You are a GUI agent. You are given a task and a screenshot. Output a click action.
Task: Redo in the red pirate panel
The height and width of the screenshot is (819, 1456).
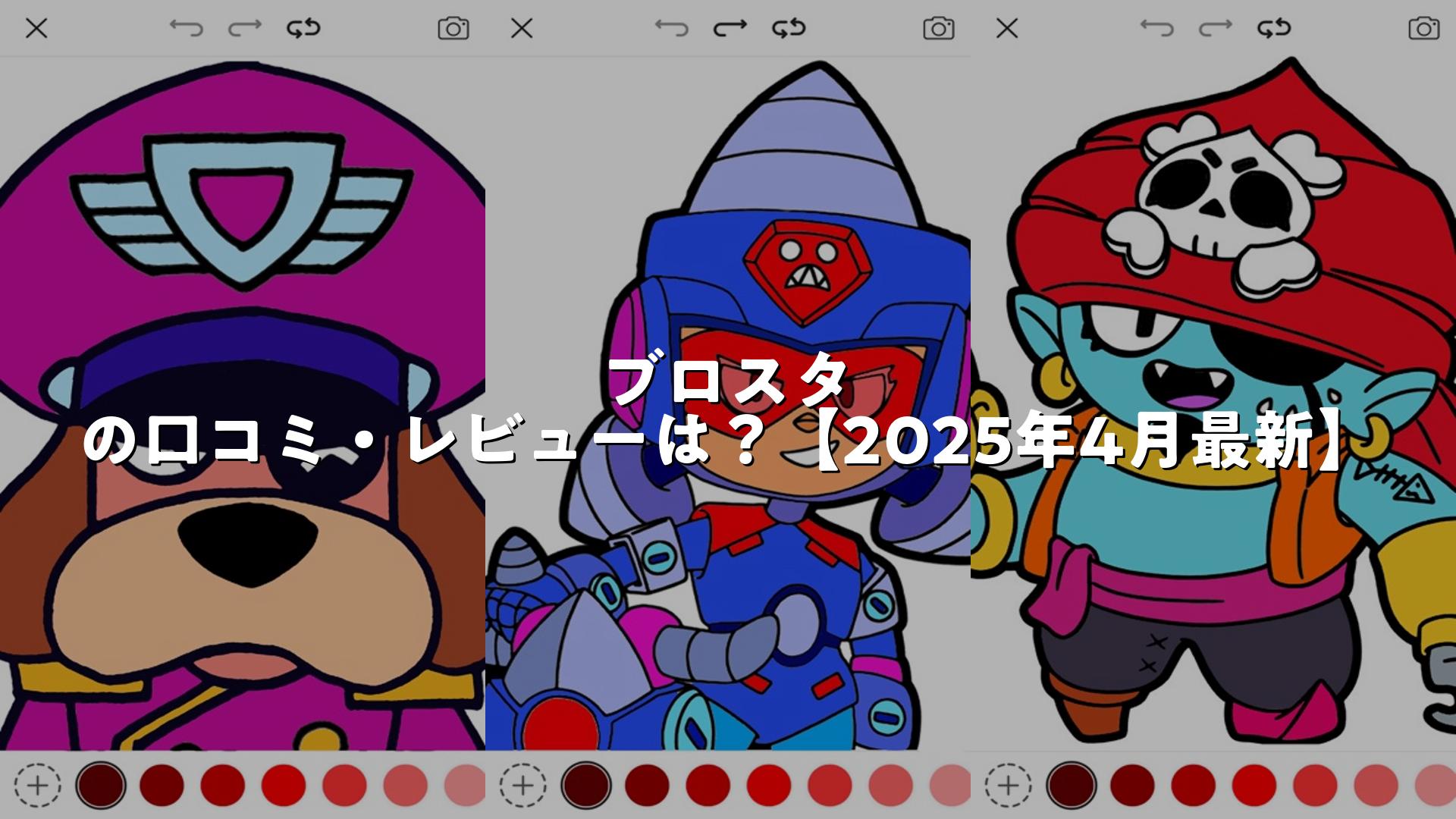pos(1216,29)
